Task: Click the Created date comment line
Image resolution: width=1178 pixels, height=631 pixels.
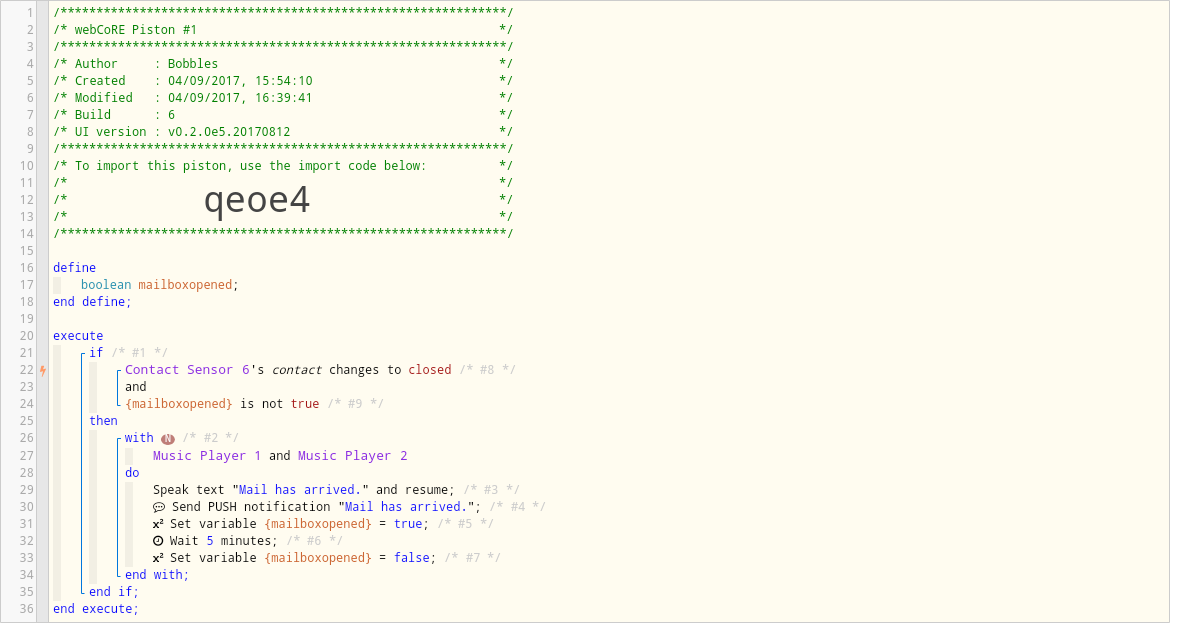Action: coord(283,81)
